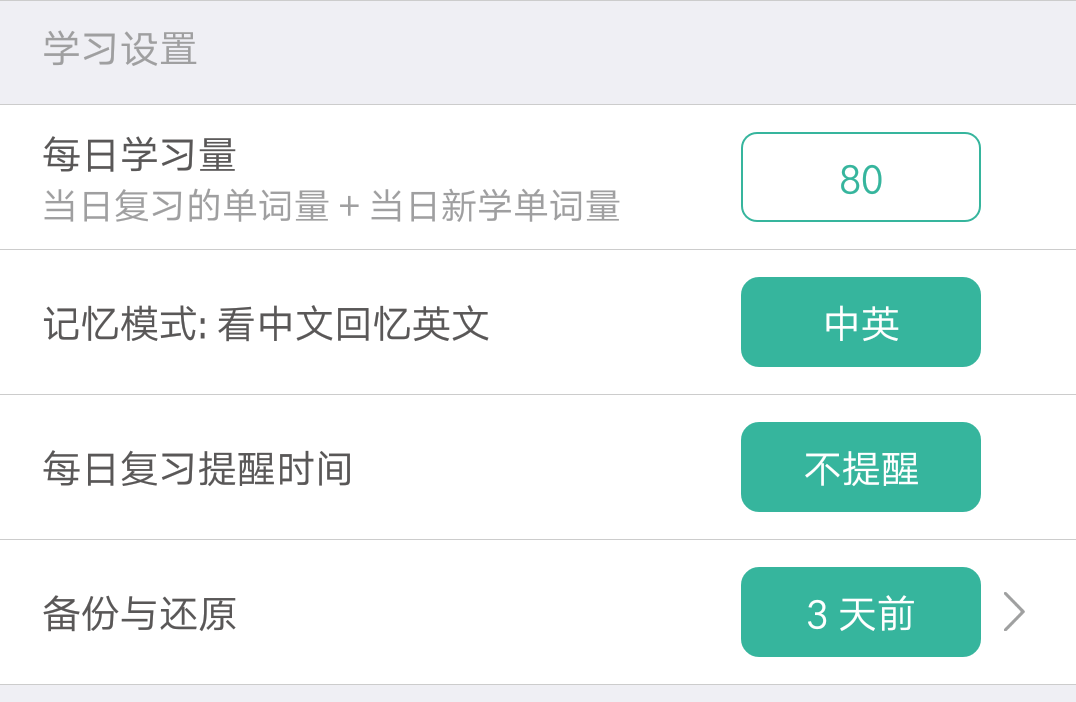
Task: Click the chevron arrow beside 3 天前
Action: (1014, 611)
